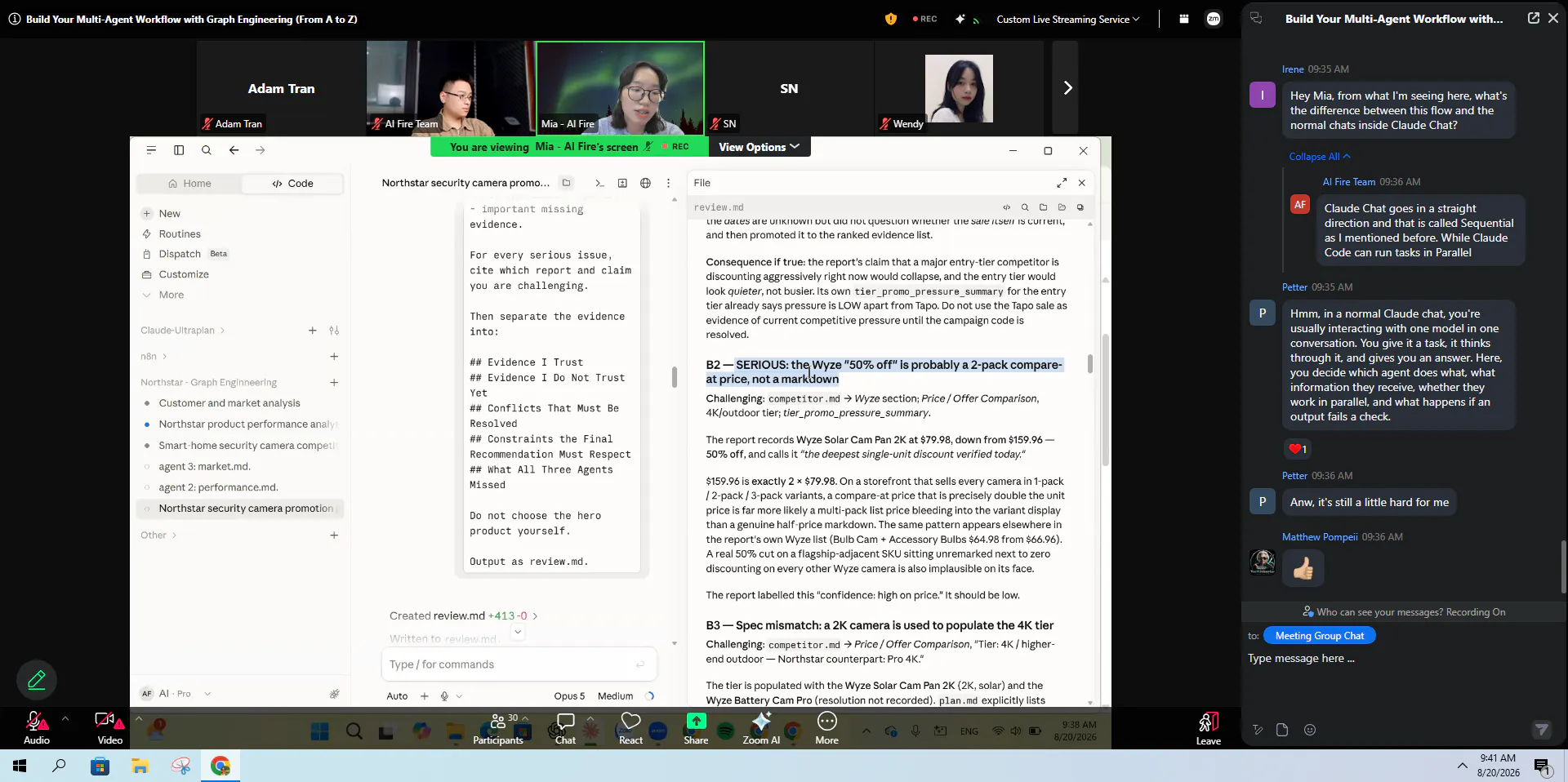1568x782 pixels.
Task: Open Windows Start menu
Action: 20,766
